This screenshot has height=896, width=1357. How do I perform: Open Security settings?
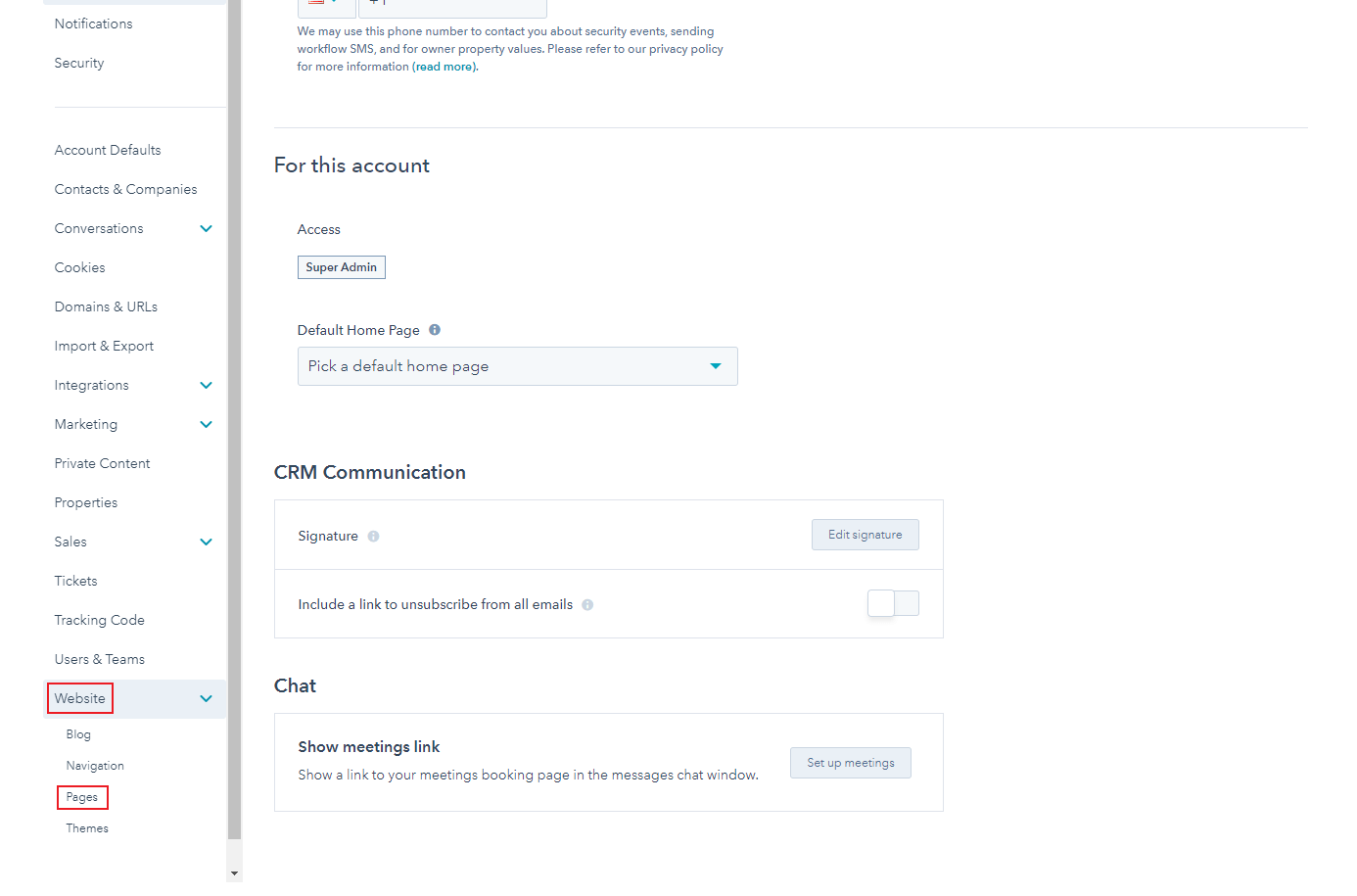(x=78, y=63)
